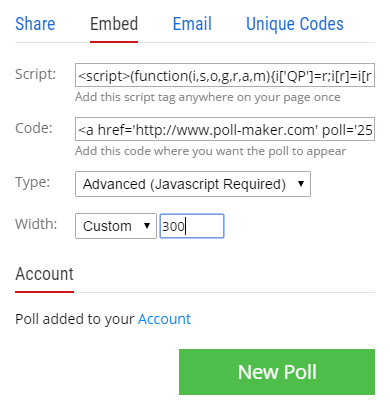Click the 'Add this code where' helper text
Screen dimensions: 390x410
pyautogui.click(x=210, y=151)
